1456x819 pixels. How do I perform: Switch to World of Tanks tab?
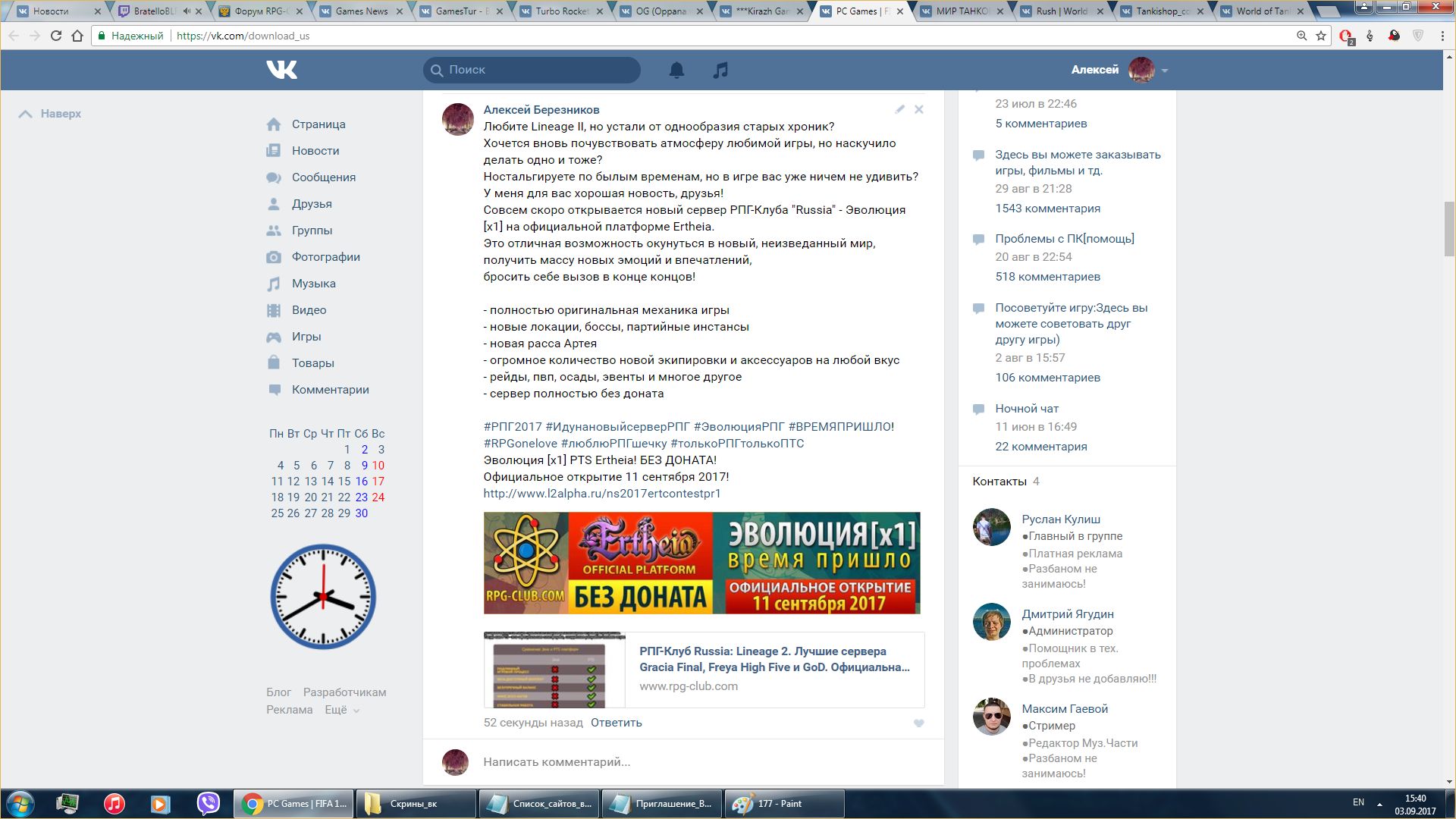[x=1262, y=11]
